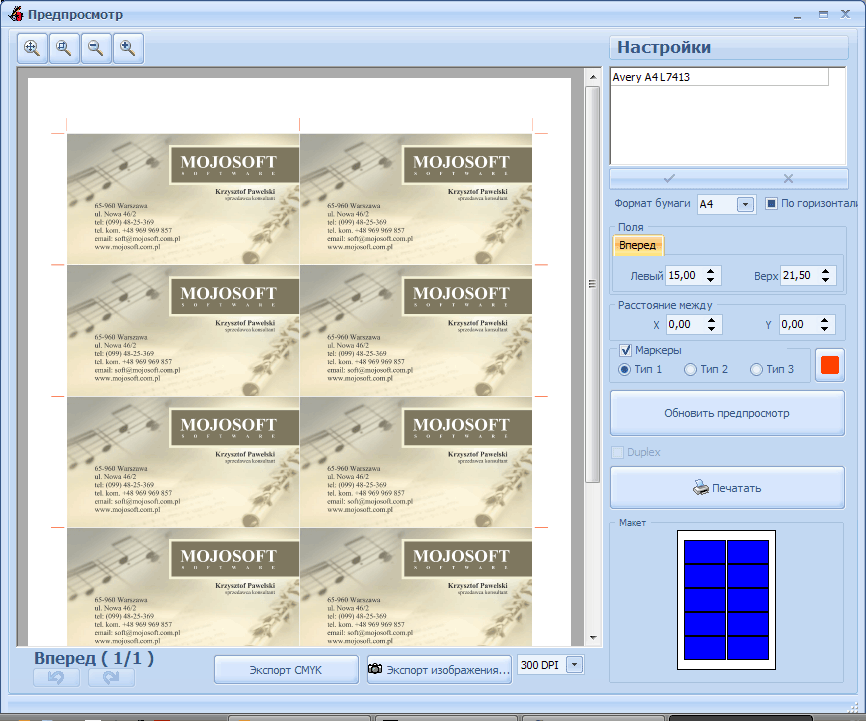The image size is (866, 721).
Task: Toggle the Маркеры checkbox
Action: click(625, 350)
